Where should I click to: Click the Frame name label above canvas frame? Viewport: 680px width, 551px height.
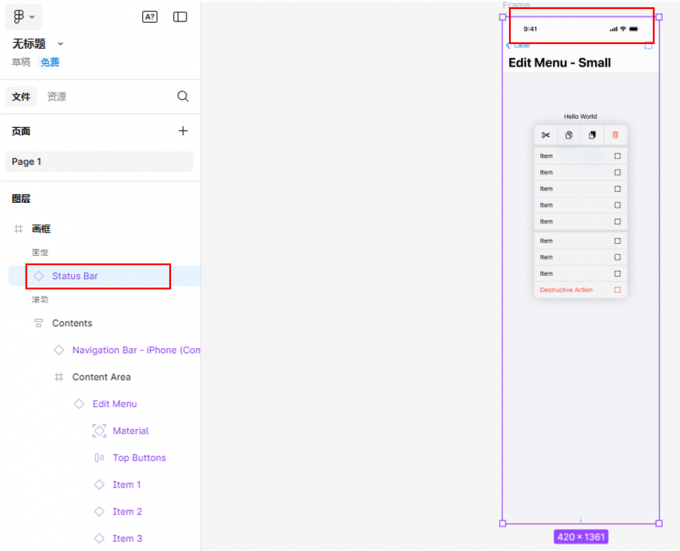[516, 5]
